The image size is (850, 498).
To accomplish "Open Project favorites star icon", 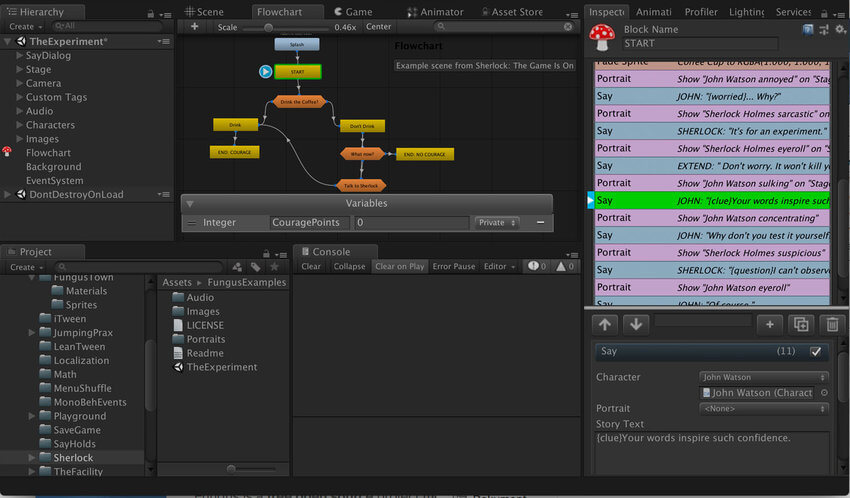I will click(274, 267).
